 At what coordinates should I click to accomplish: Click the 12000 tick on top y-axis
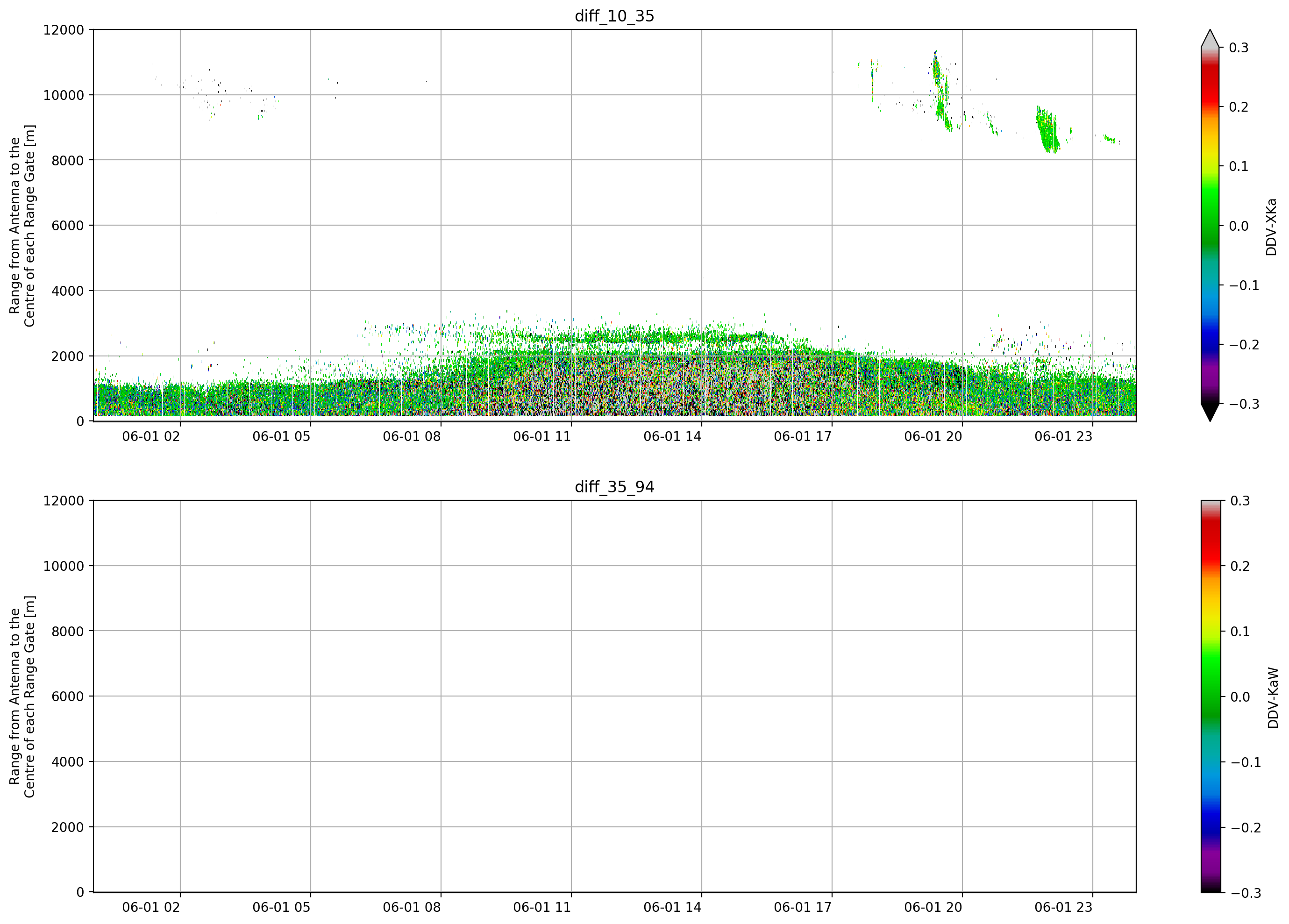[64, 29]
